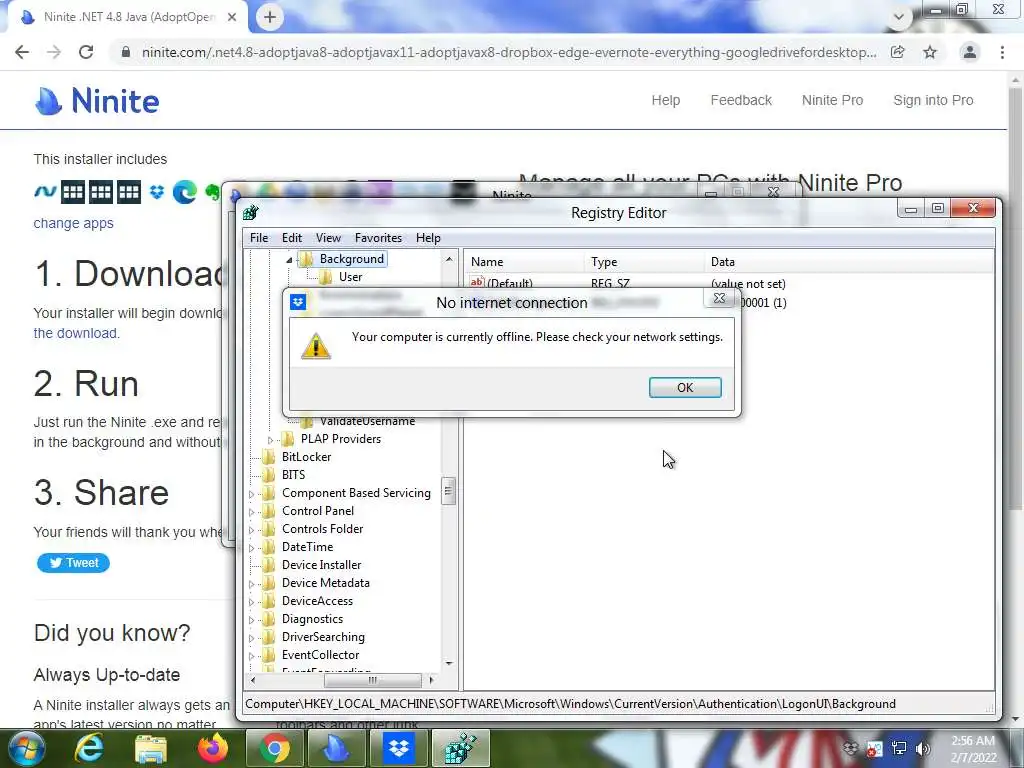Select the DateTime registry key
This screenshot has width=1024, height=768.
pyautogui.click(x=307, y=547)
